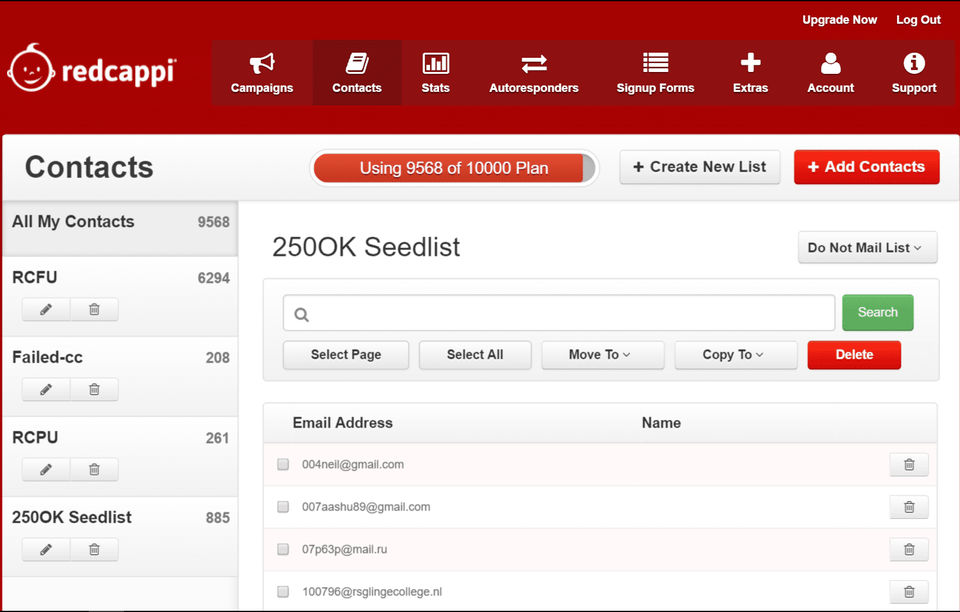Screen dimensions: 960x612
Task: Click the trash icon under Failed-cc
Action: pyautogui.click(x=94, y=390)
